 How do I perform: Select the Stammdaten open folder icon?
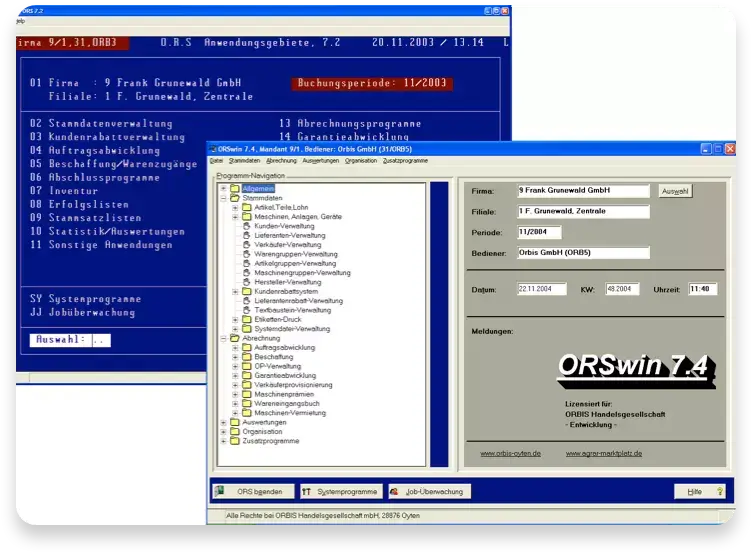pyautogui.click(x=235, y=198)
